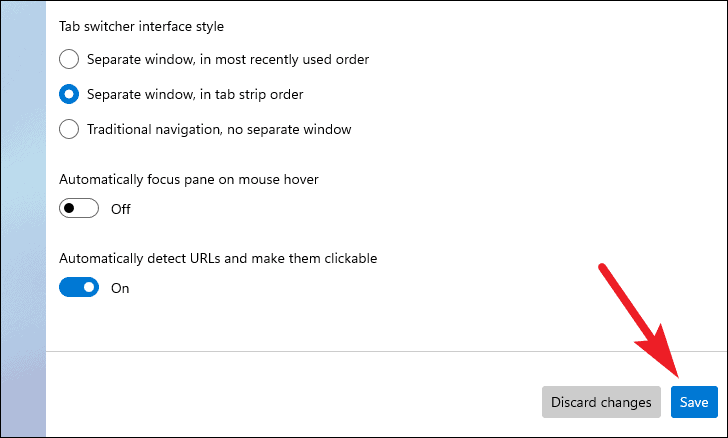
Task: Click the "Traditional navigation, no separate window" label
Action: 219,129
